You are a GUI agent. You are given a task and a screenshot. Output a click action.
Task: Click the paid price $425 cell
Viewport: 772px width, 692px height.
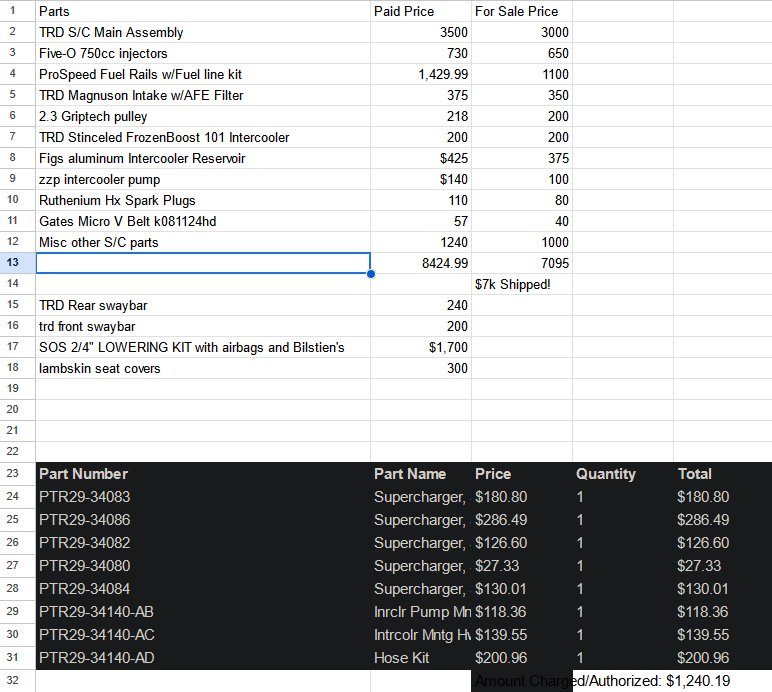[420, 158]
